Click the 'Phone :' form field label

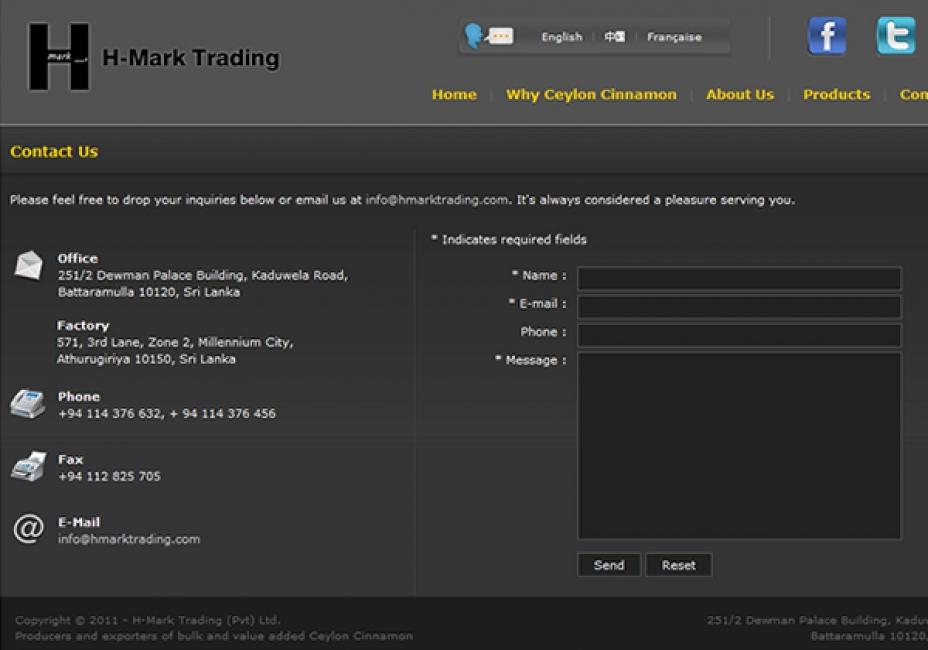pos(543,332)
